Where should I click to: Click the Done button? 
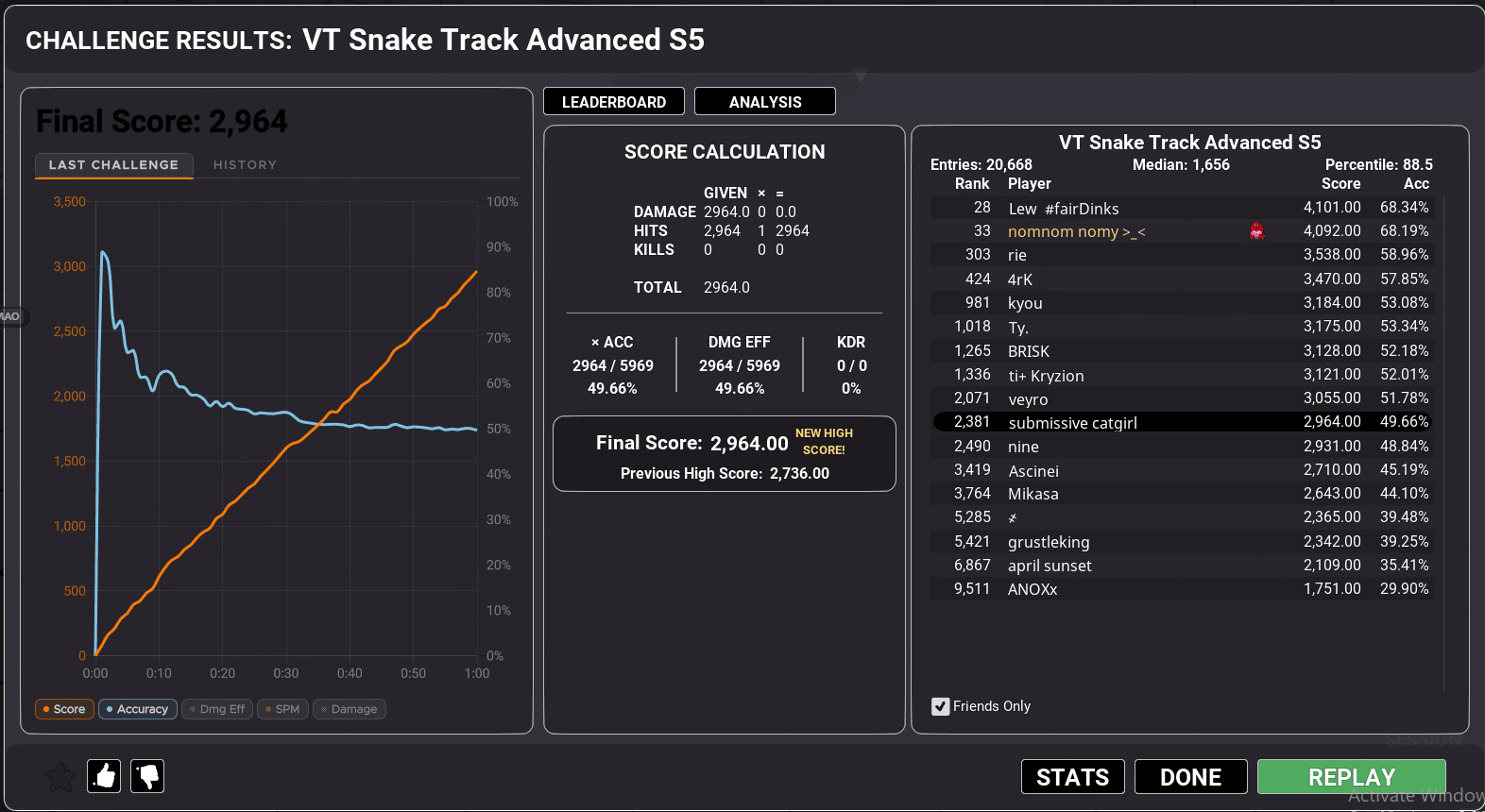click(x=1191, y=777)
